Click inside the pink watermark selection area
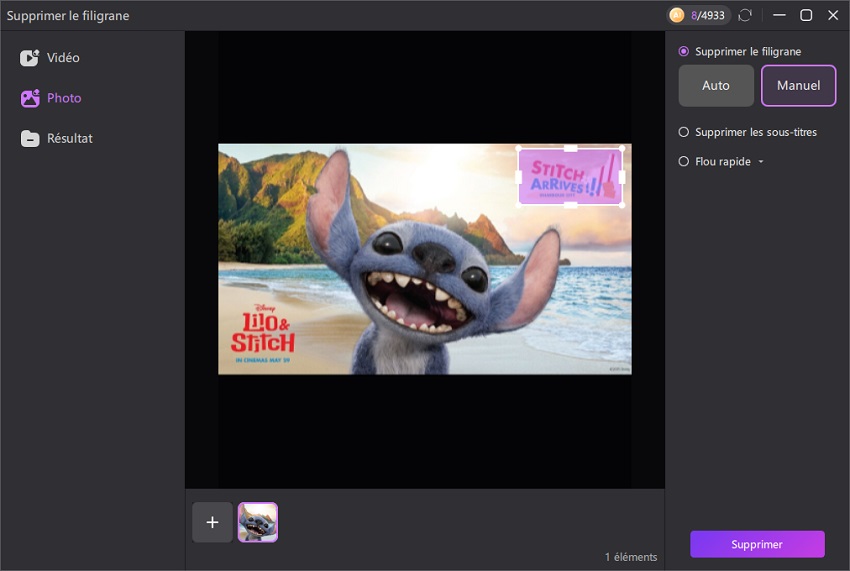This screenshot has height=571, width=850. pos(570,177)
